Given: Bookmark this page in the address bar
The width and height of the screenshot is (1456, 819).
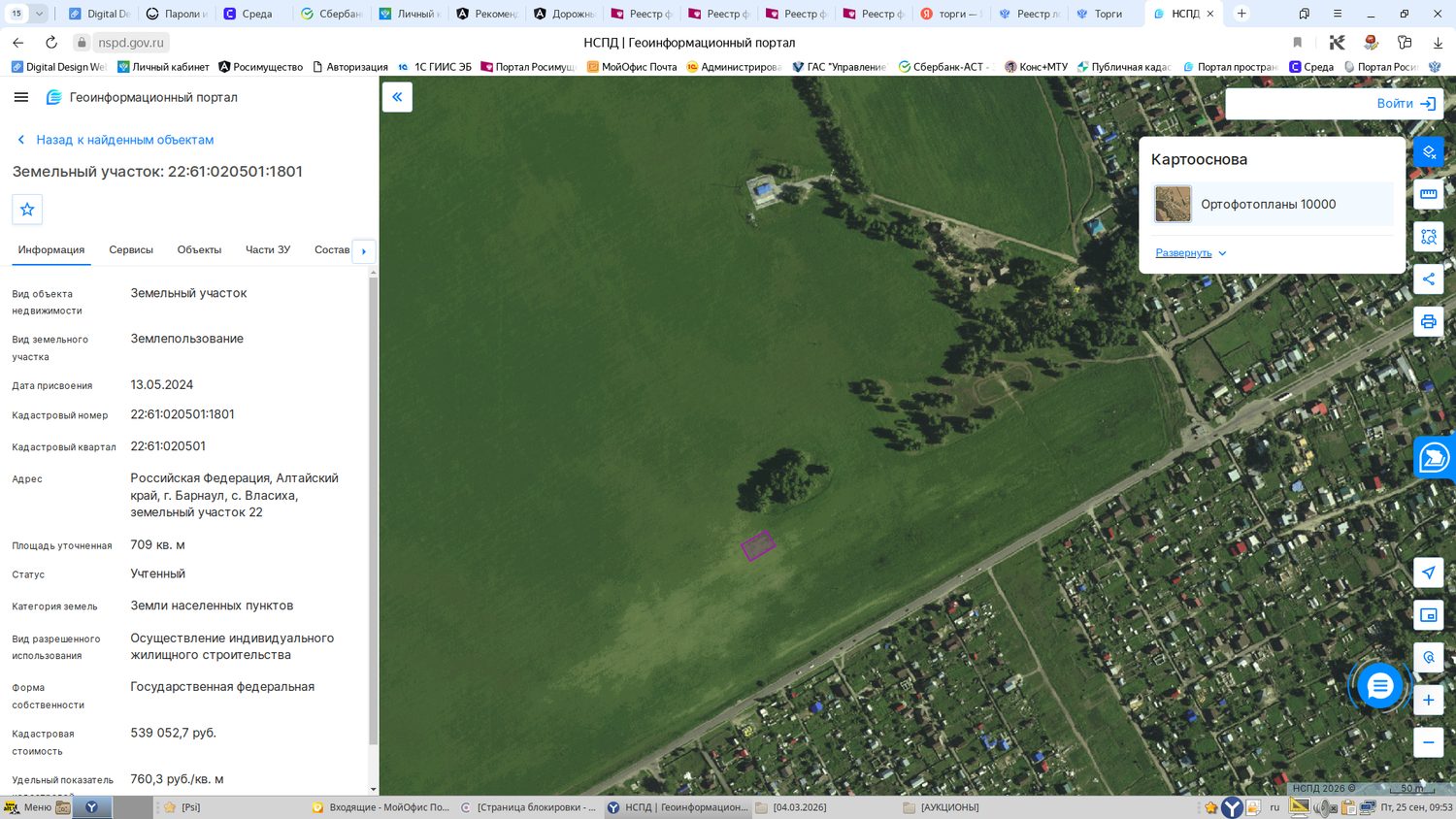Looking at the screenshot, I should coord(1298,43).
